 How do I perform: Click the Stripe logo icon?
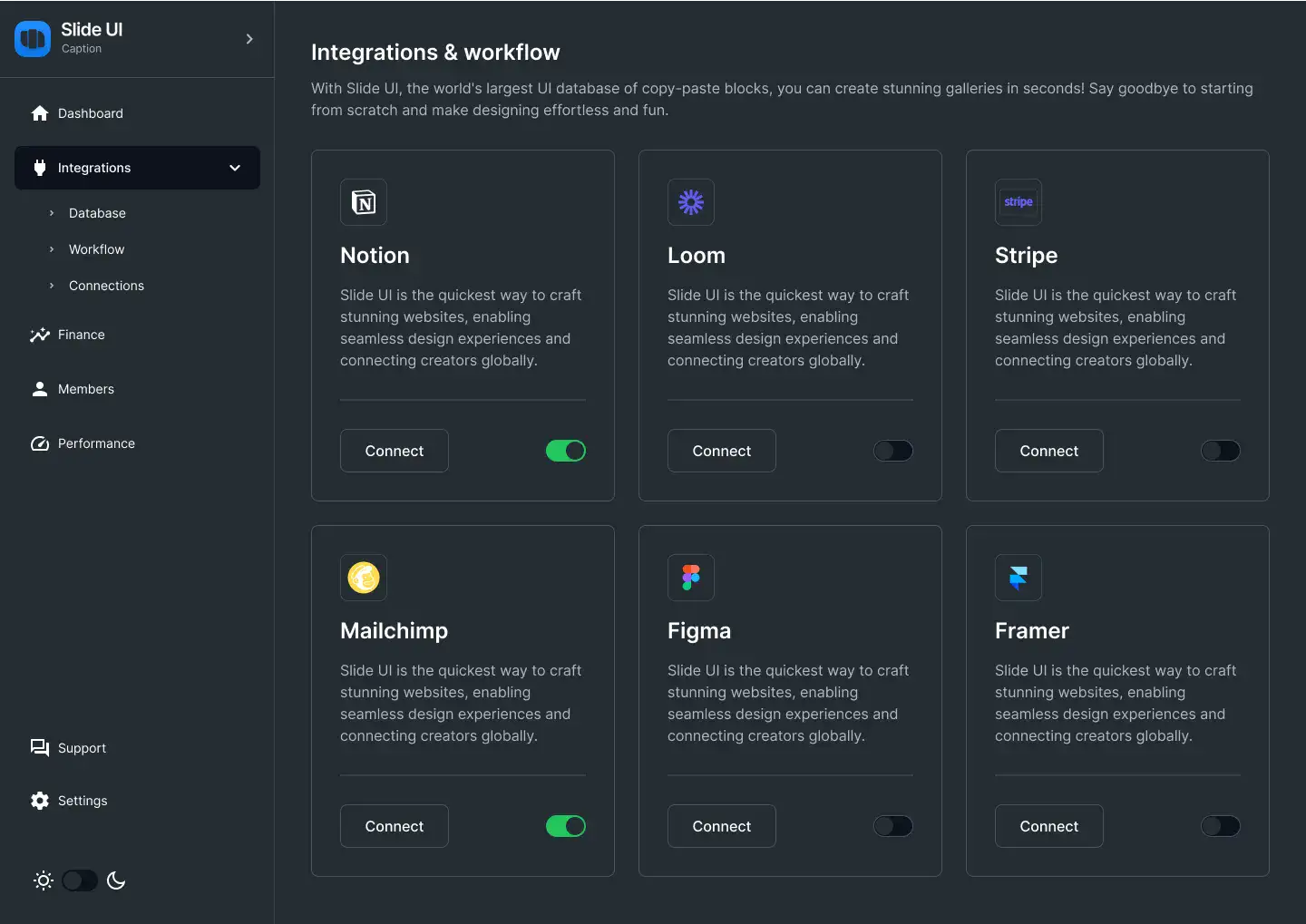[1018, 202]
